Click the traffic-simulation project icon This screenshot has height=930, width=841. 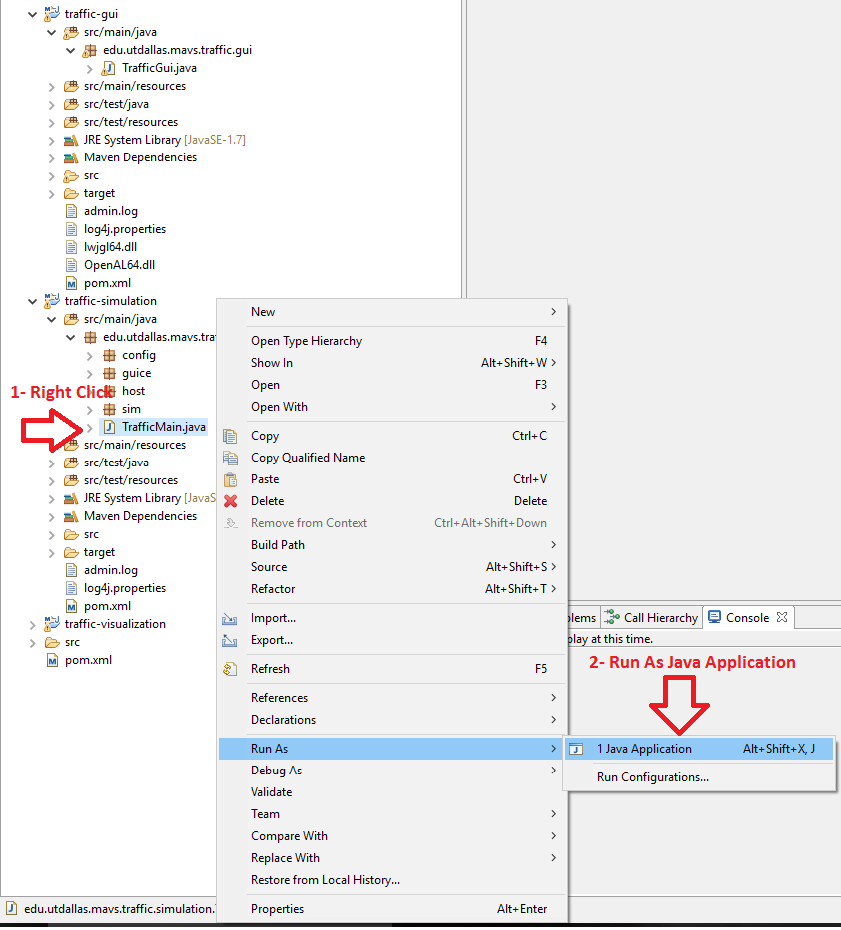[52, 301]
